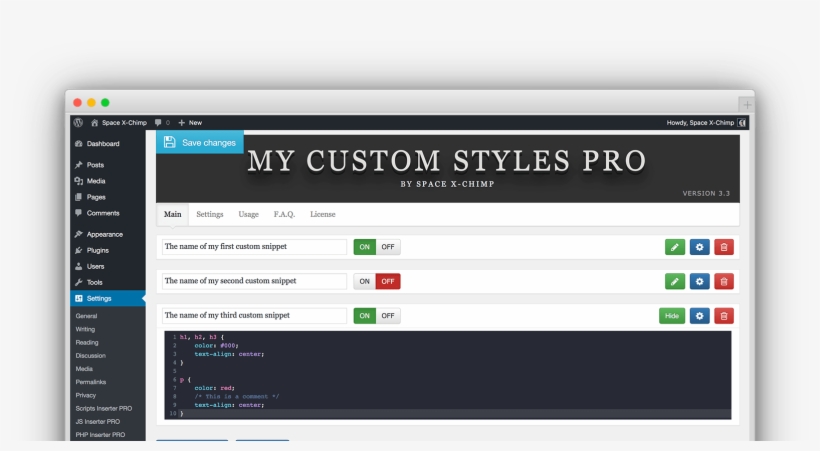Toggle ON/OFF switch for first snippet
This screenshot has height=451, width=820.
click(377, 247)
